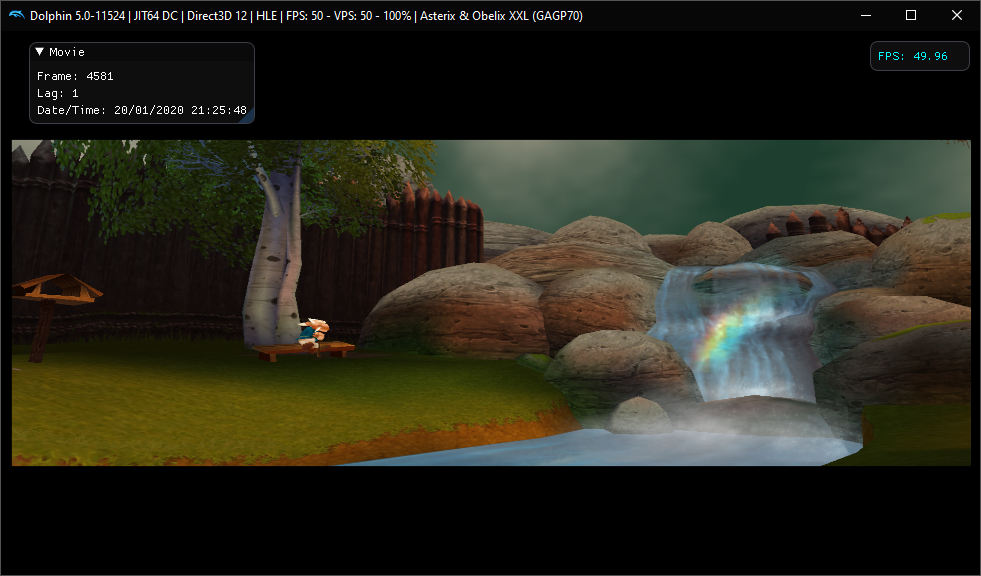
Task: Click the Date/Time 20/01/2020 21:25:48 line
Action: point(142,110)
